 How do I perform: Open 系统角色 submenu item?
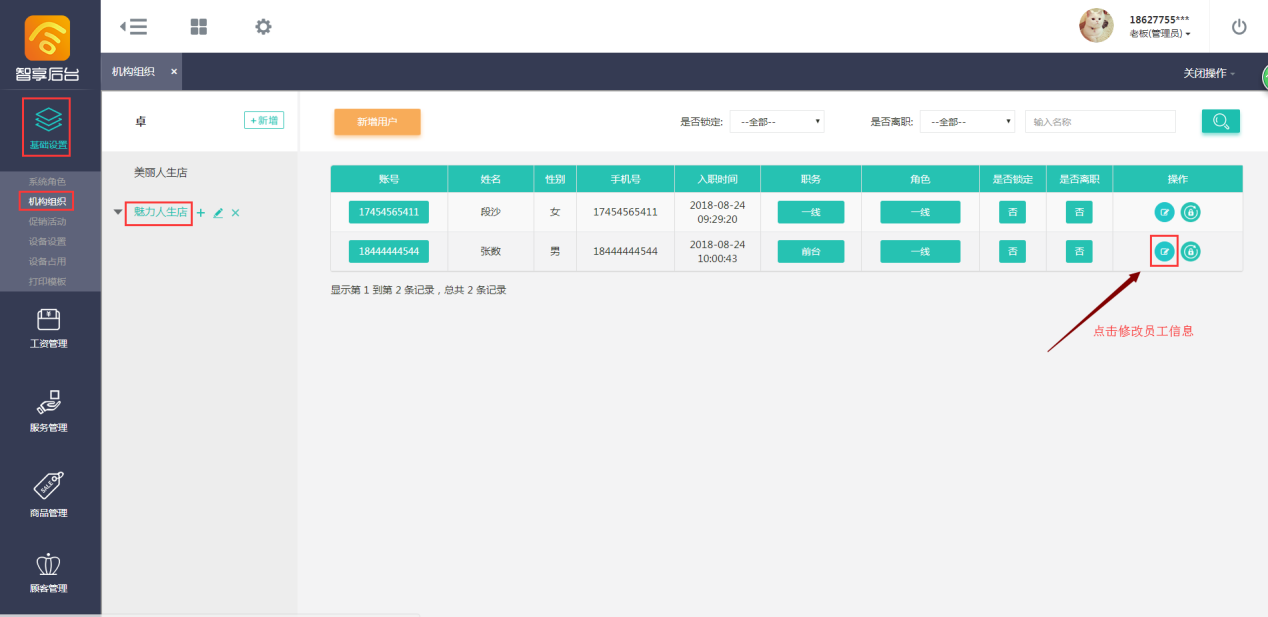(48, 182)
